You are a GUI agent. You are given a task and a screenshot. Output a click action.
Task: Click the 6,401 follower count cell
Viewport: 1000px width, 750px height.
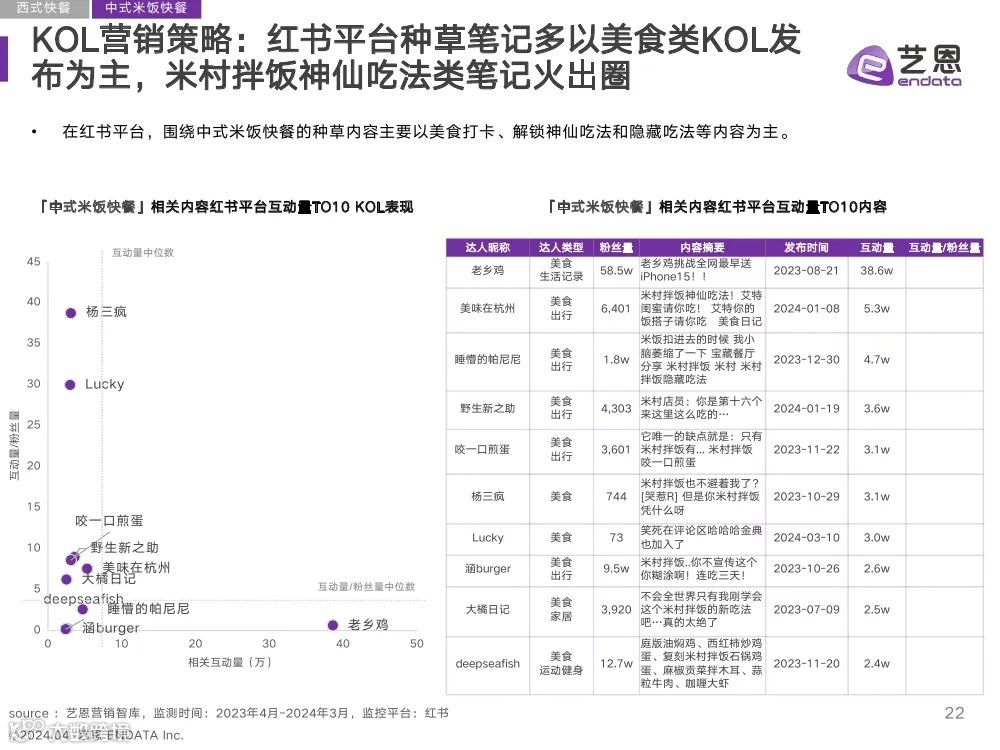tap(616, 309)
